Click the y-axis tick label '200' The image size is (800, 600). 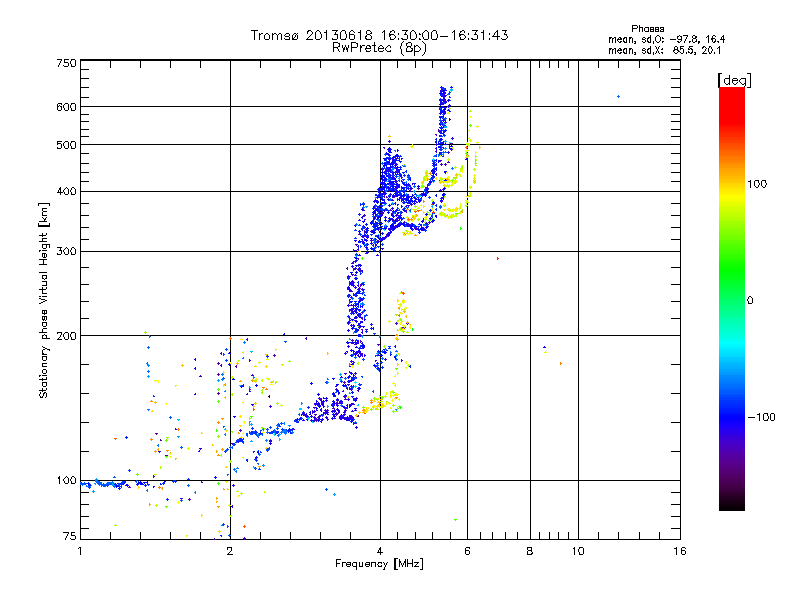click(66, 336)
